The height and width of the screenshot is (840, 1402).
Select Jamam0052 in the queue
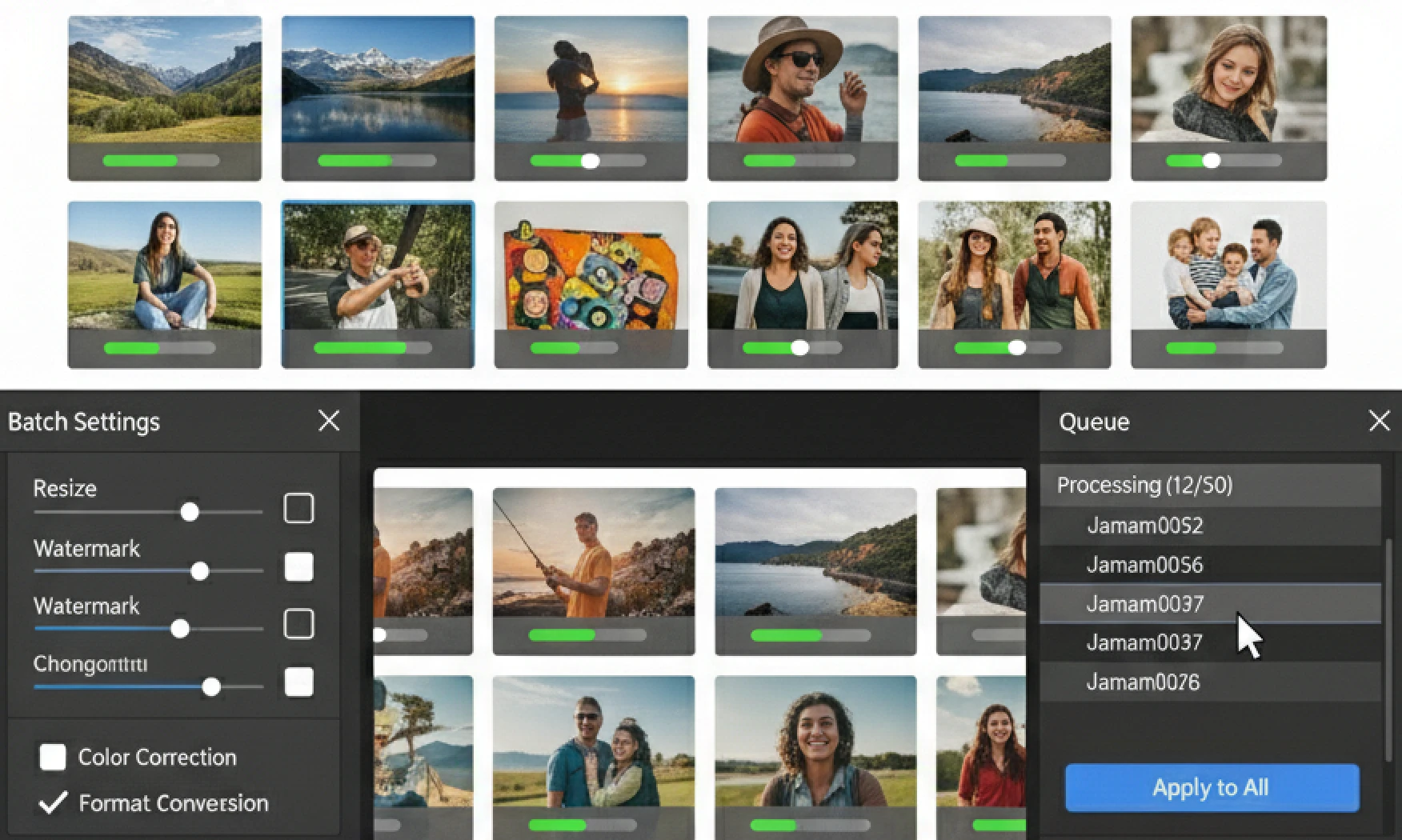pos(1144,526)
